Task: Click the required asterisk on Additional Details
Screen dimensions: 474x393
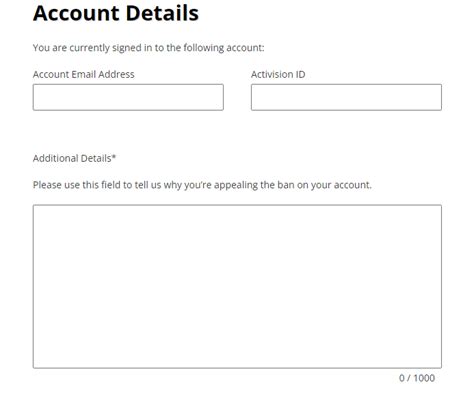Action: (x=114, y=156)
